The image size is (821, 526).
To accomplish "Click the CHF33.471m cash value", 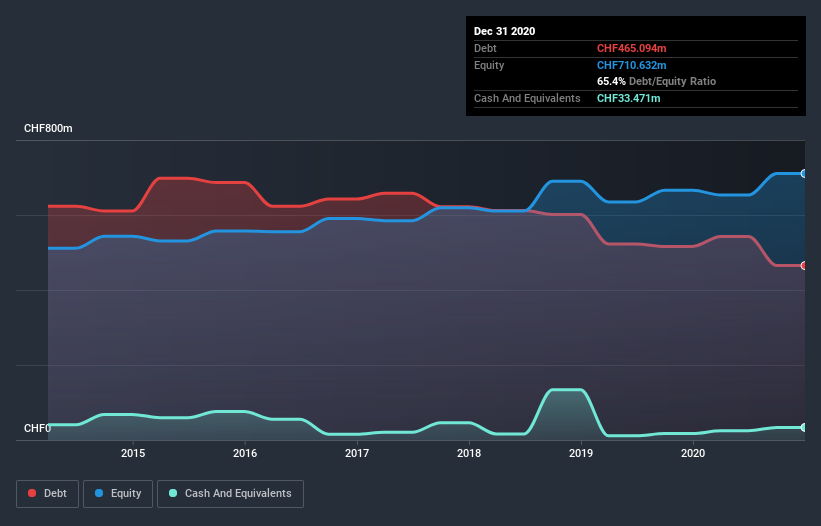I will pyautogui.click(x=628, y=98).
